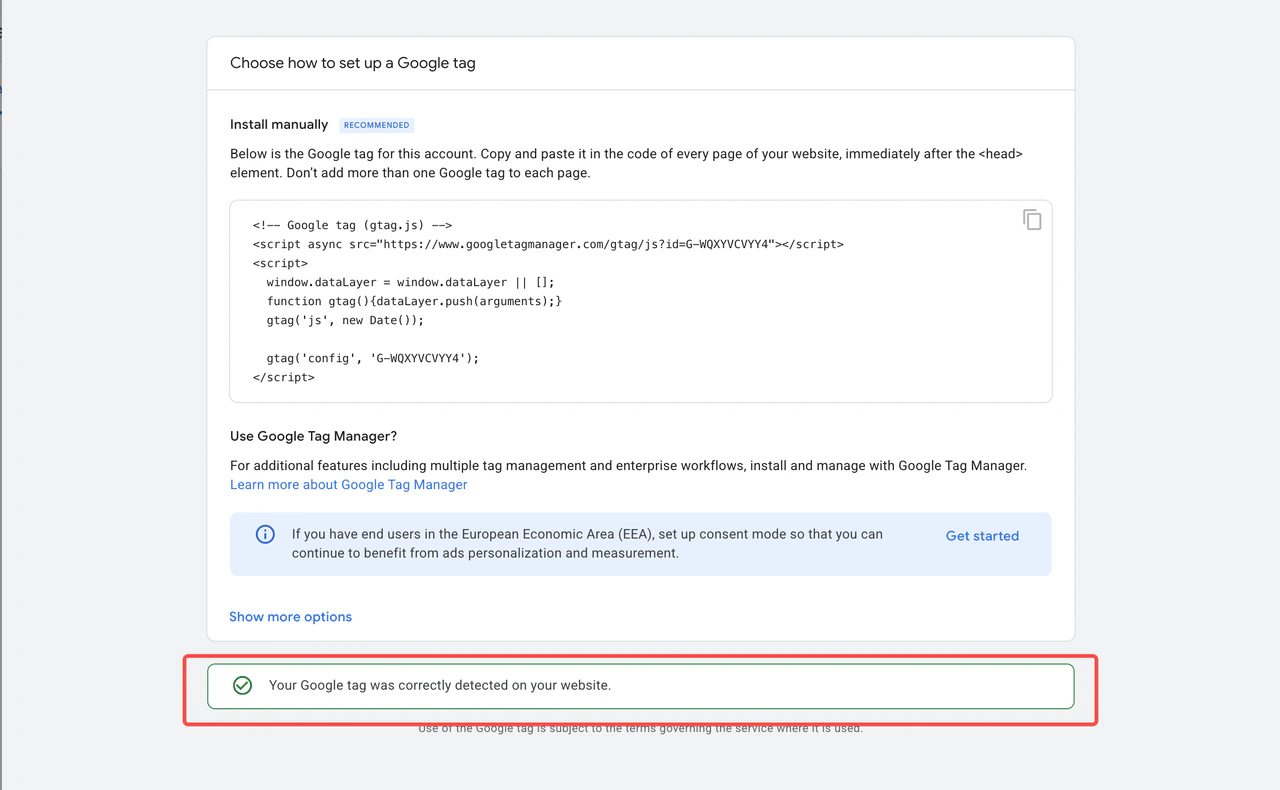Click the window.dataLayer code line
1280x790 pixels.
pos(410,282)
